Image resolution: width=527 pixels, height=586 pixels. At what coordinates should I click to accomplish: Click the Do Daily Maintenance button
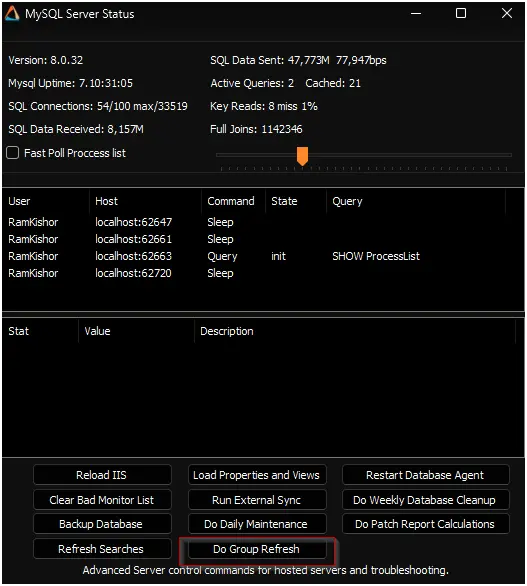click(257, 524)
